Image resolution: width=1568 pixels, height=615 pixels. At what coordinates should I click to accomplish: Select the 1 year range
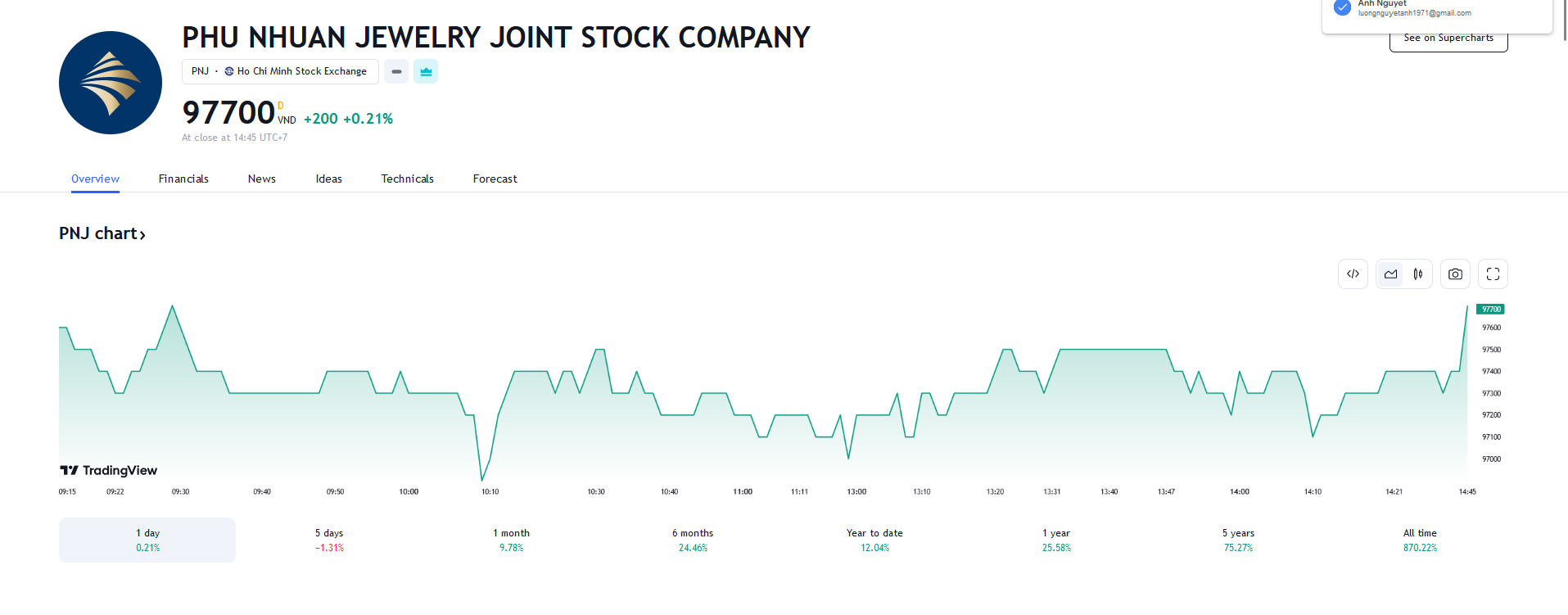click(x=1056, y=540)
